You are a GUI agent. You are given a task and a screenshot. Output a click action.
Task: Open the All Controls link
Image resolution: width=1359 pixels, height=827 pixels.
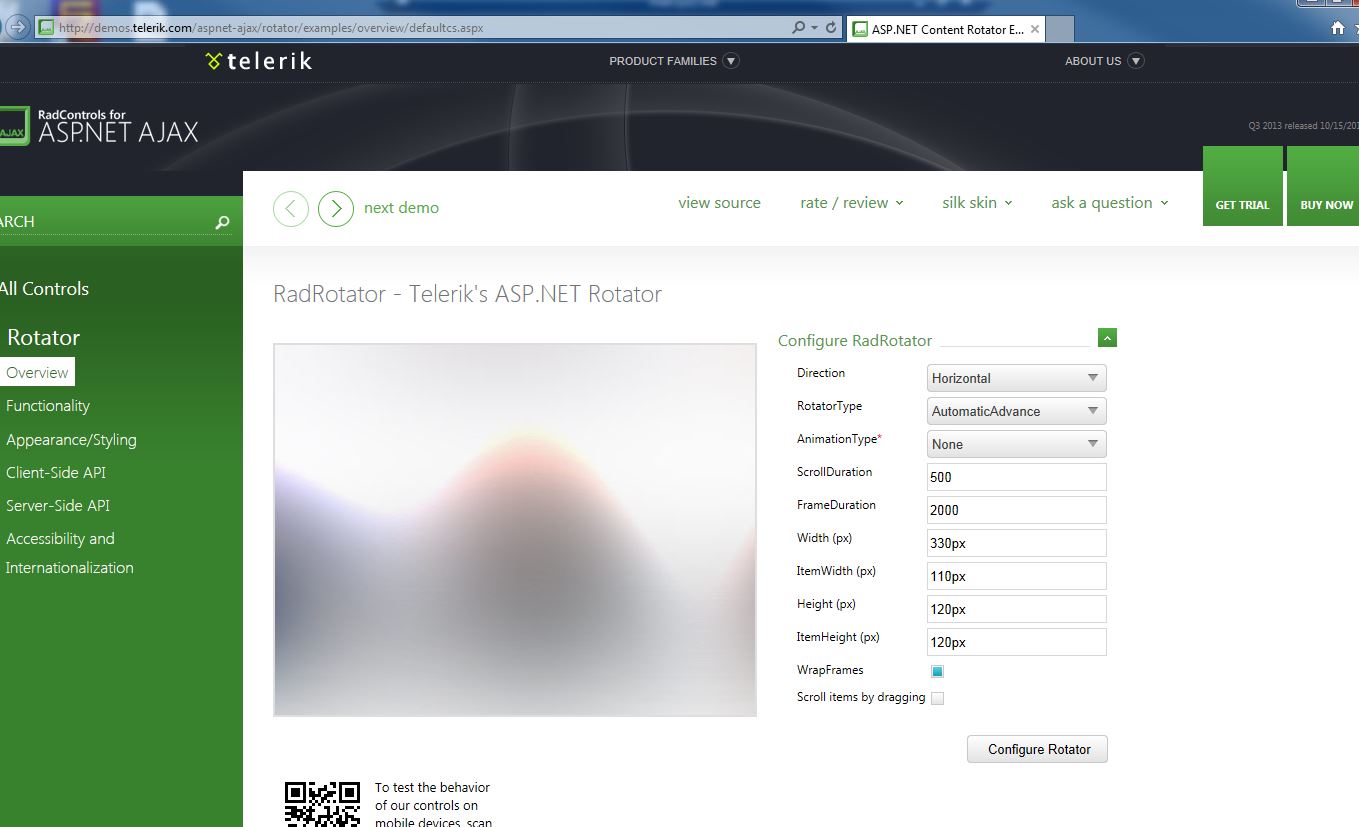coord(44,289)
